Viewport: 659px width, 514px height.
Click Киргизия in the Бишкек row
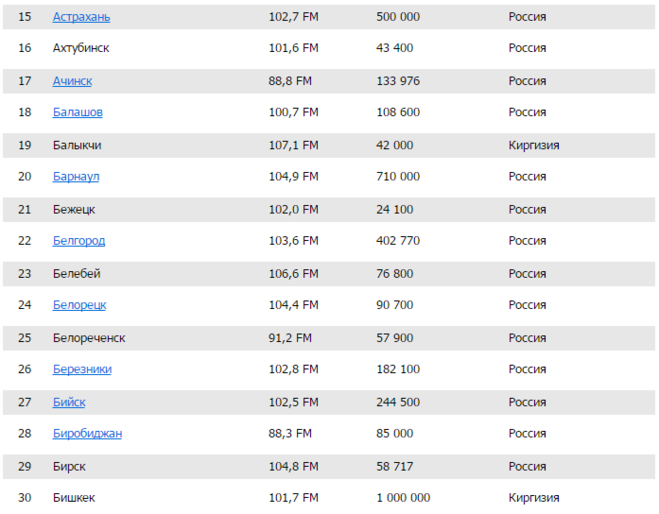click(x=533, y=498)
